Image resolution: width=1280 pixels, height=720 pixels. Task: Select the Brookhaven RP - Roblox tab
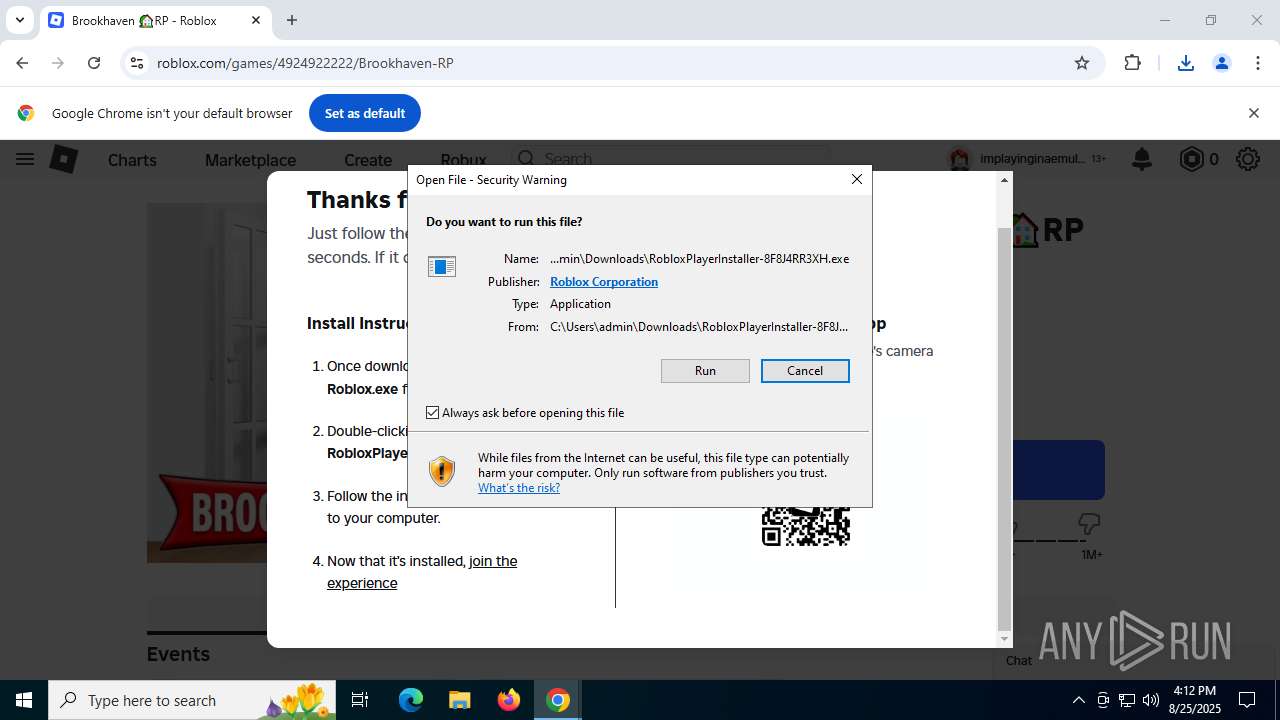[x=155, y=20]
